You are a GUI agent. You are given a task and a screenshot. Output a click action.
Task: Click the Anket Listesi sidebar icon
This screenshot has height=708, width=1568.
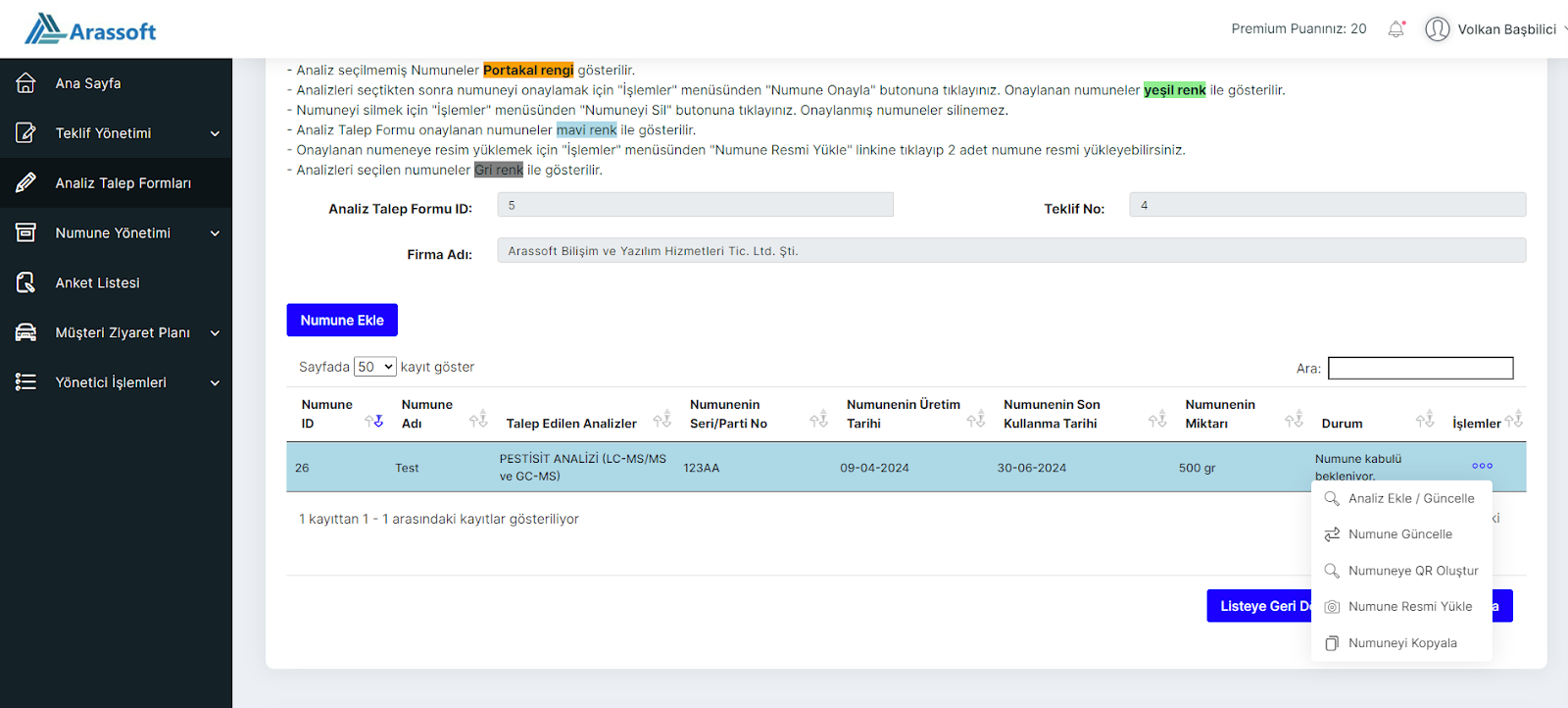26,282
